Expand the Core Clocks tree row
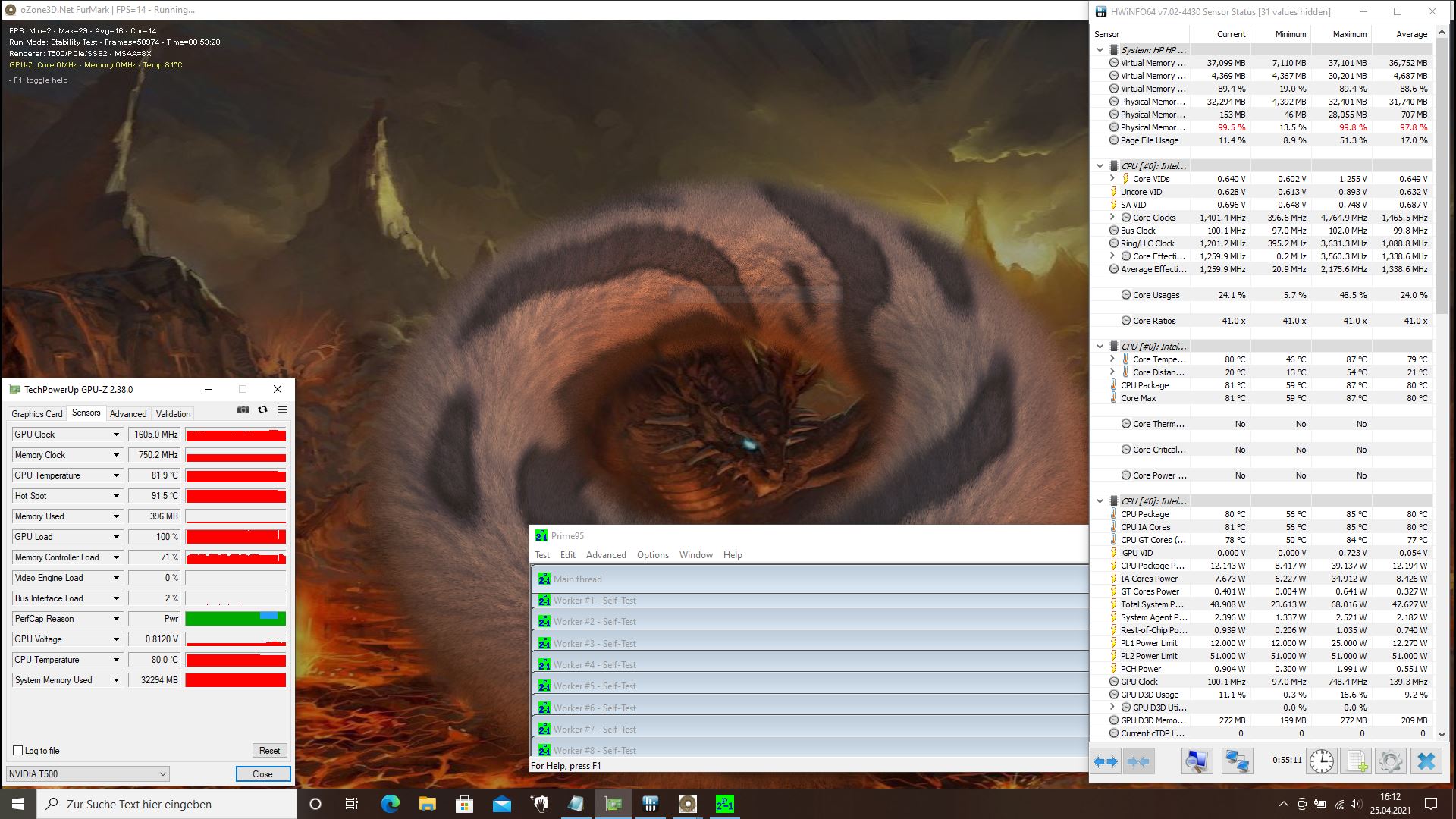 pos(1112,218)
